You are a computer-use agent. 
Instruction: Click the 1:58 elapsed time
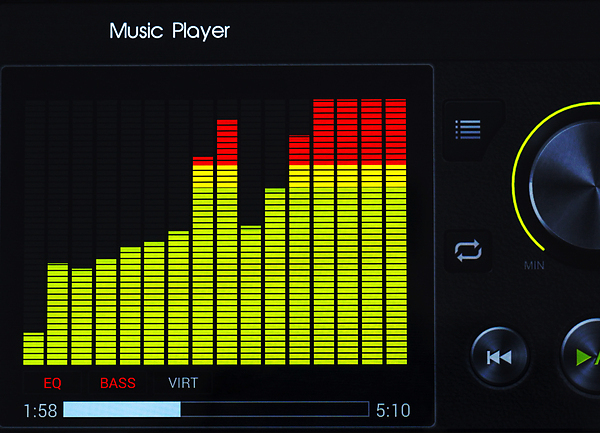tap(39, 410)
